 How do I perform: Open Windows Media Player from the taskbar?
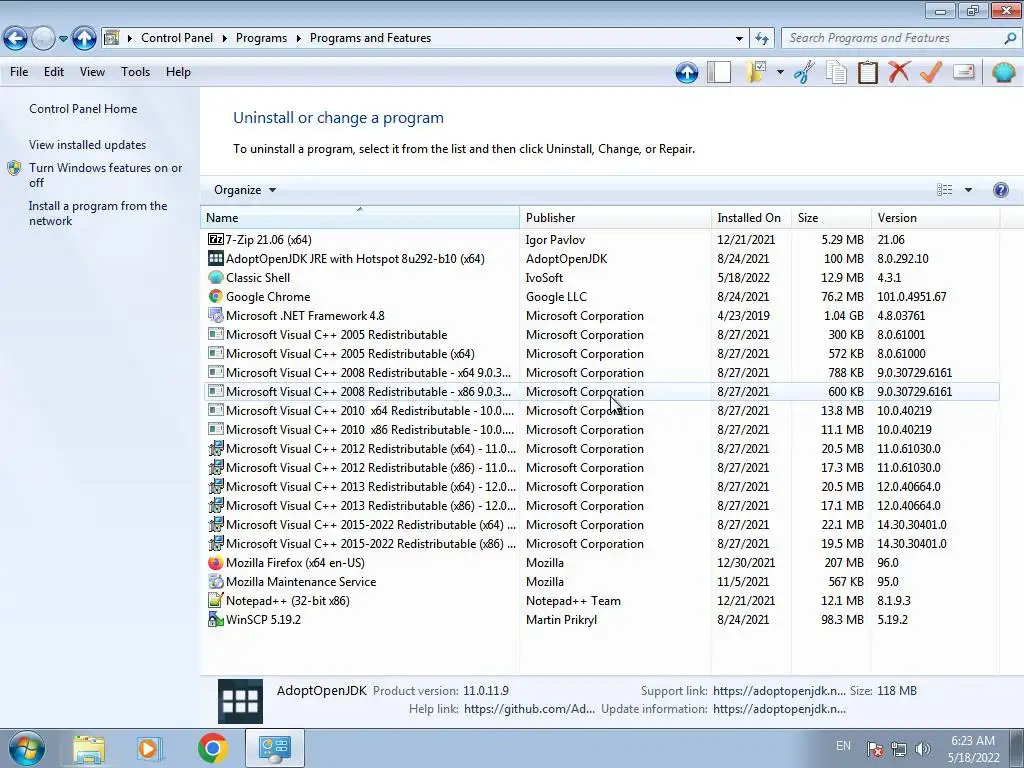click(149, 748)
